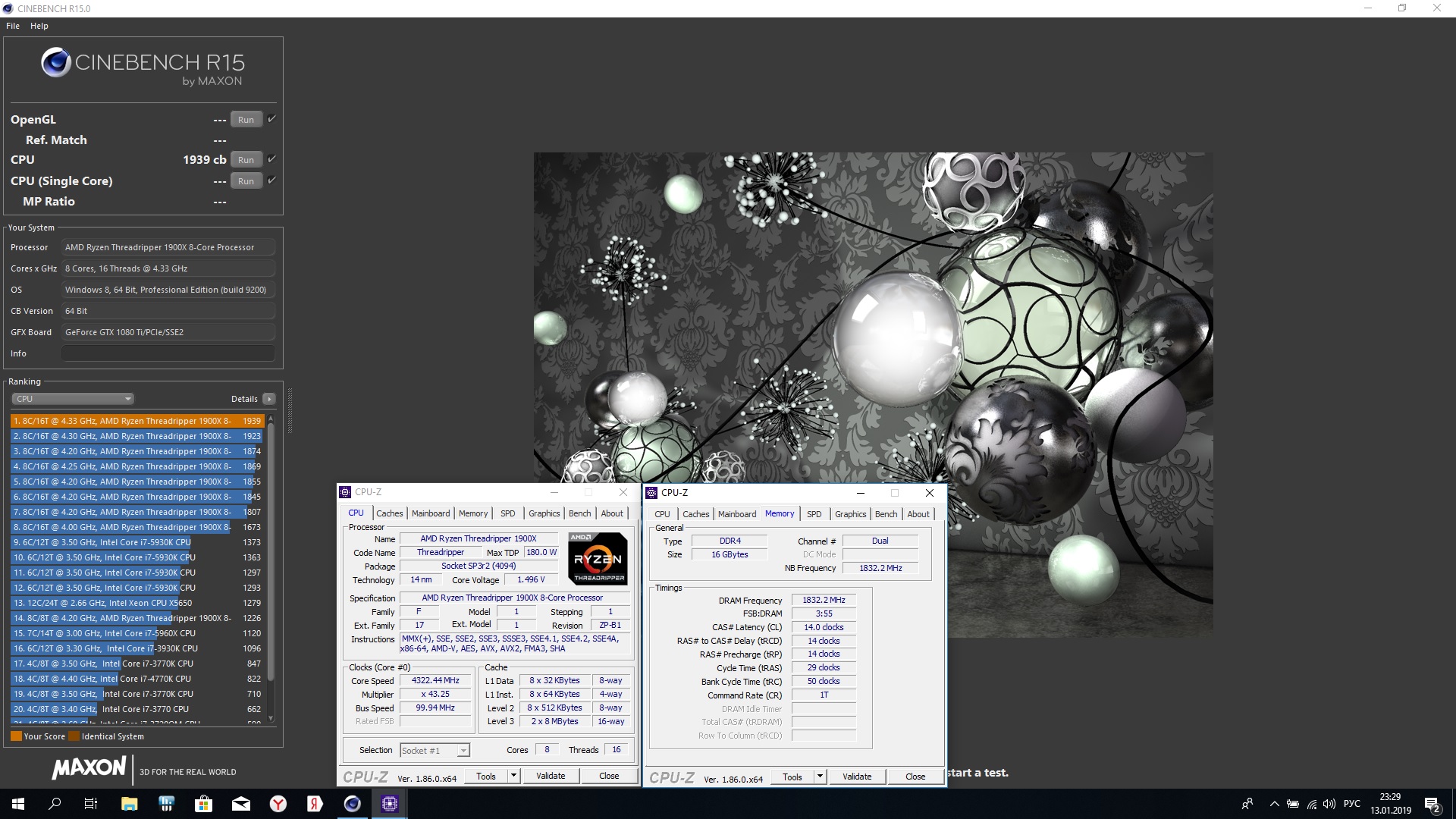Open Mail app from taskbar
Image resolution: width=1456 pixels, height=819 pixels.
click(x=241, y=804)
